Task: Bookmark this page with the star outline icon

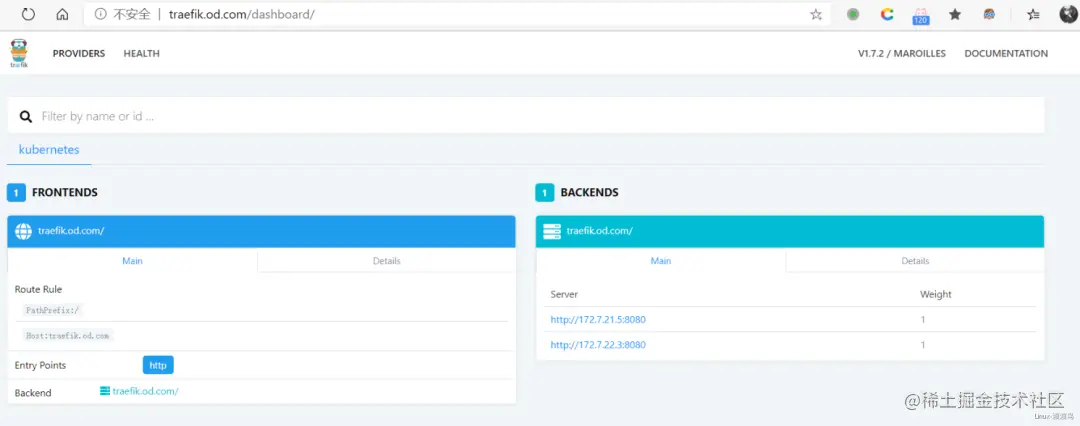Action: click(x=816, y=14)
